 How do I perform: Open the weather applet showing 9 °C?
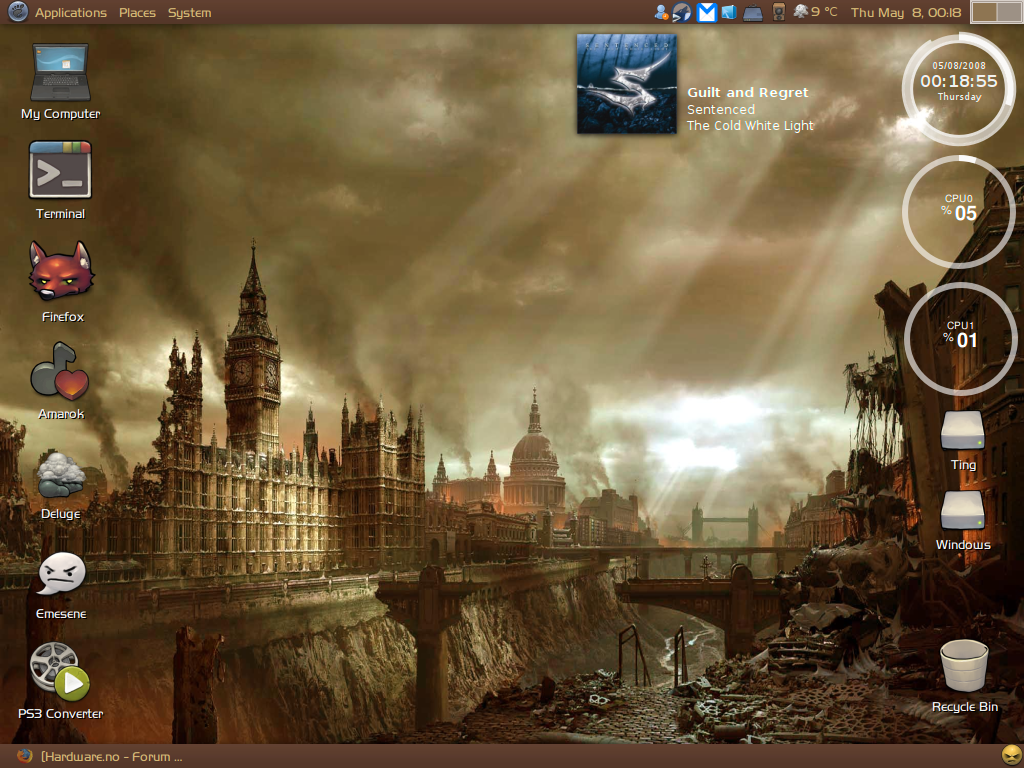pos(815,12)
